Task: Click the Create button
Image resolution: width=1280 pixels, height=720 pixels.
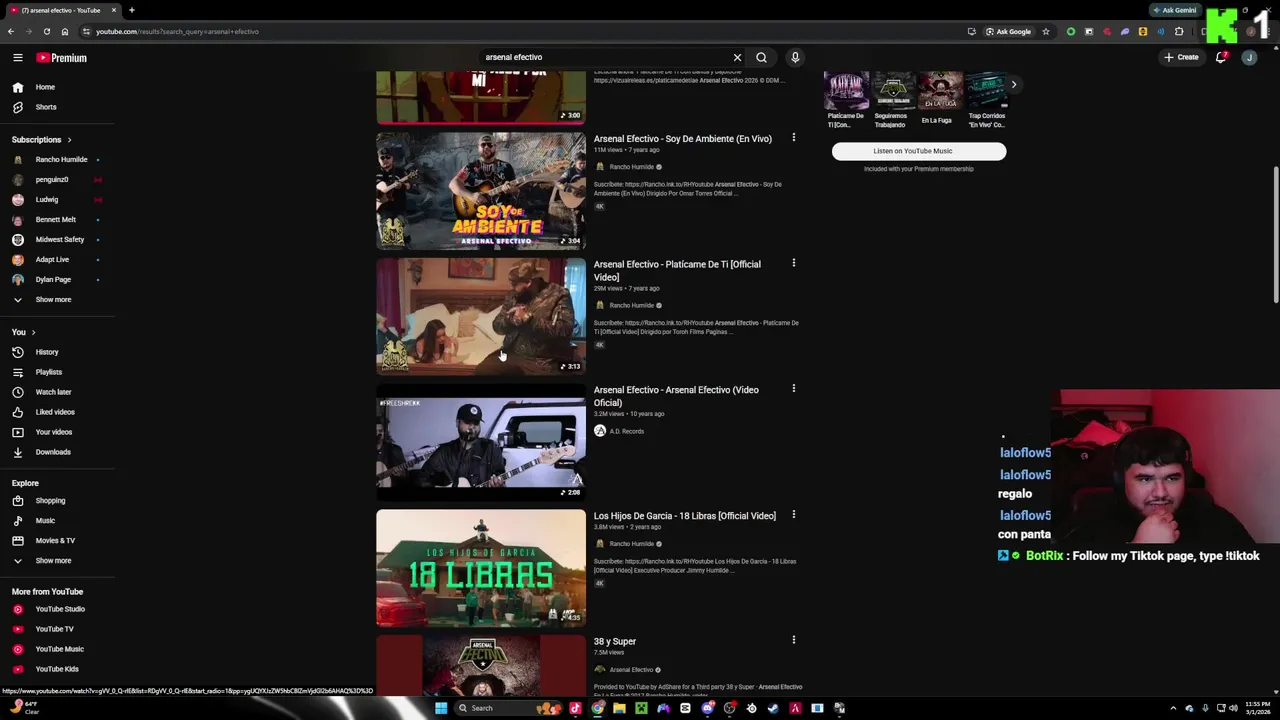Action: click(x=1181, y=57)
